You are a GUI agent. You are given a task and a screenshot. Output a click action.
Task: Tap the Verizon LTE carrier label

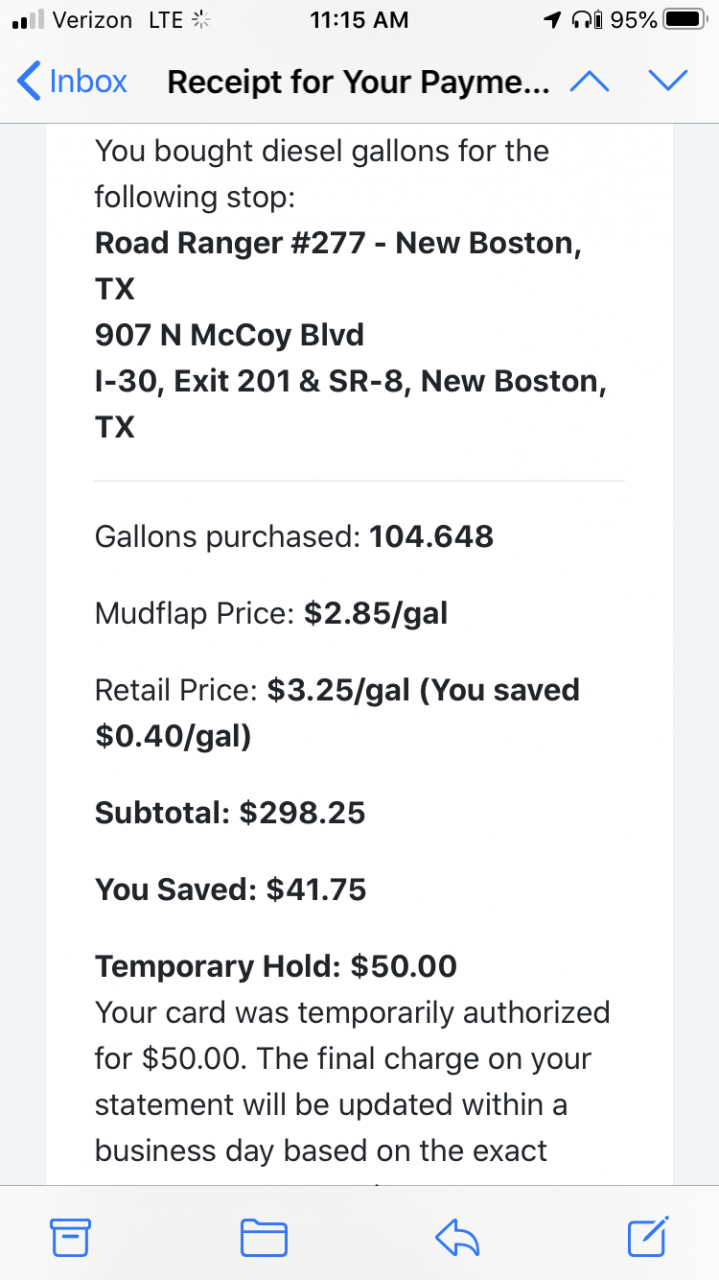(x=117, y=20)
